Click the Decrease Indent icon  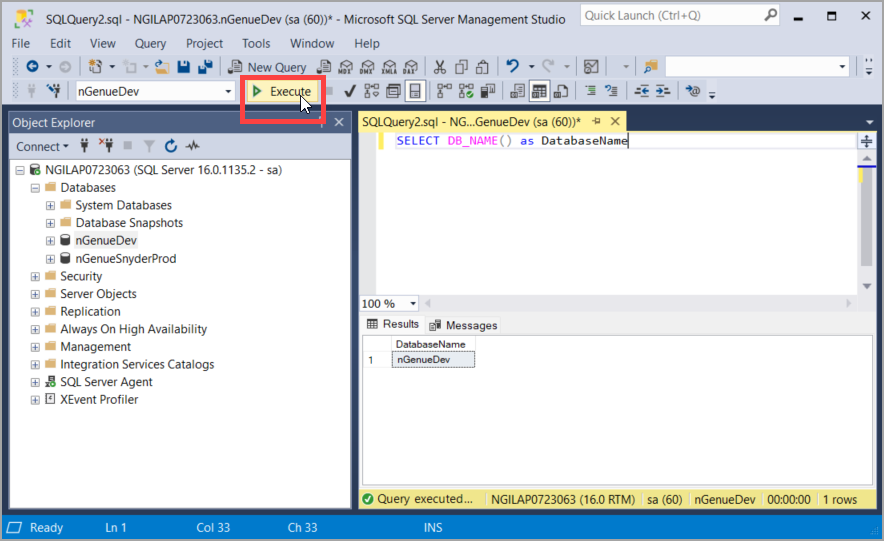pos(642,91)
